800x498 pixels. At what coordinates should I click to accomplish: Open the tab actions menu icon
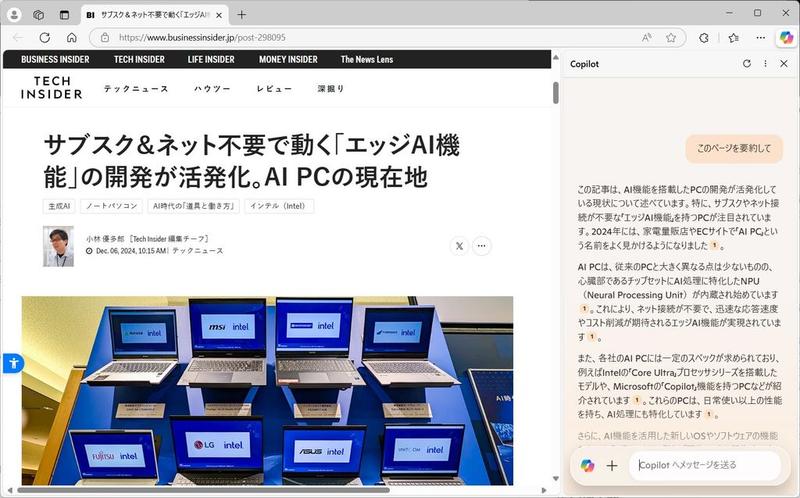(x=64, y=15)
